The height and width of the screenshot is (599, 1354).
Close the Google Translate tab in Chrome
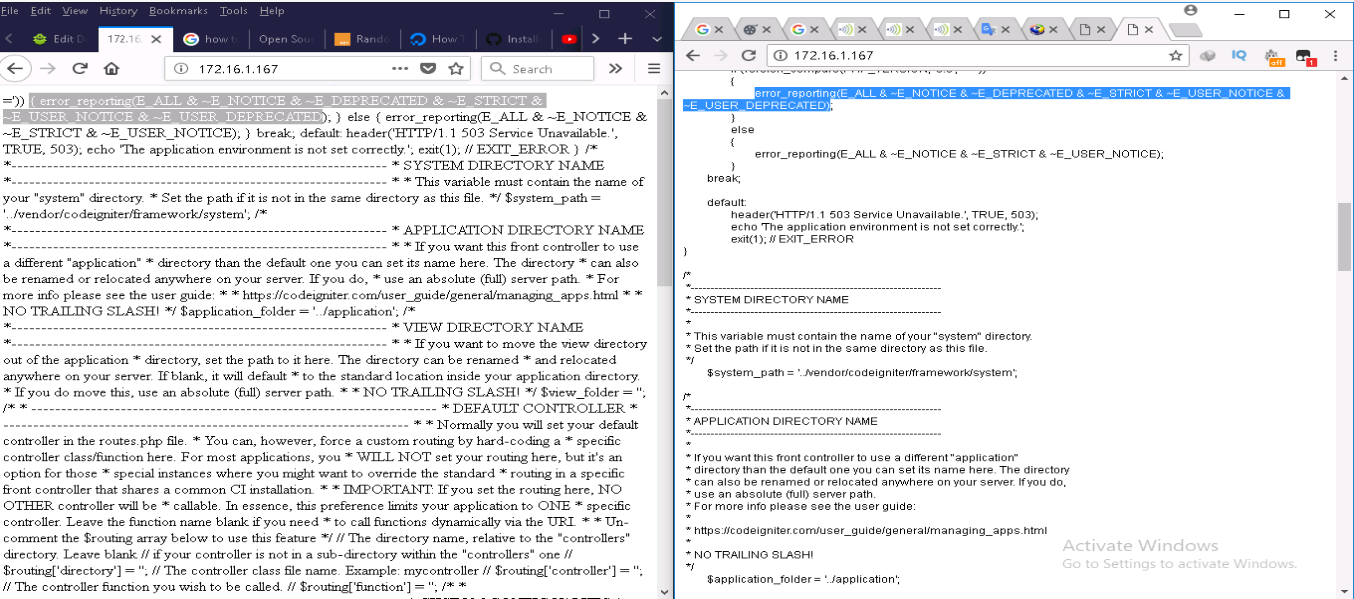[x=1006, y=30]
